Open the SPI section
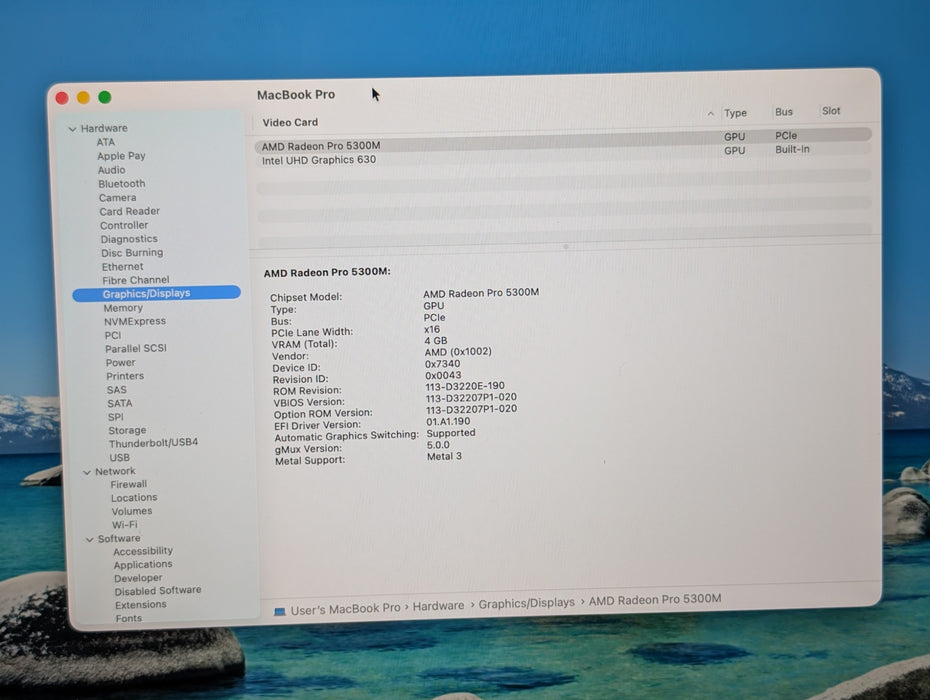 pos(116,417)
